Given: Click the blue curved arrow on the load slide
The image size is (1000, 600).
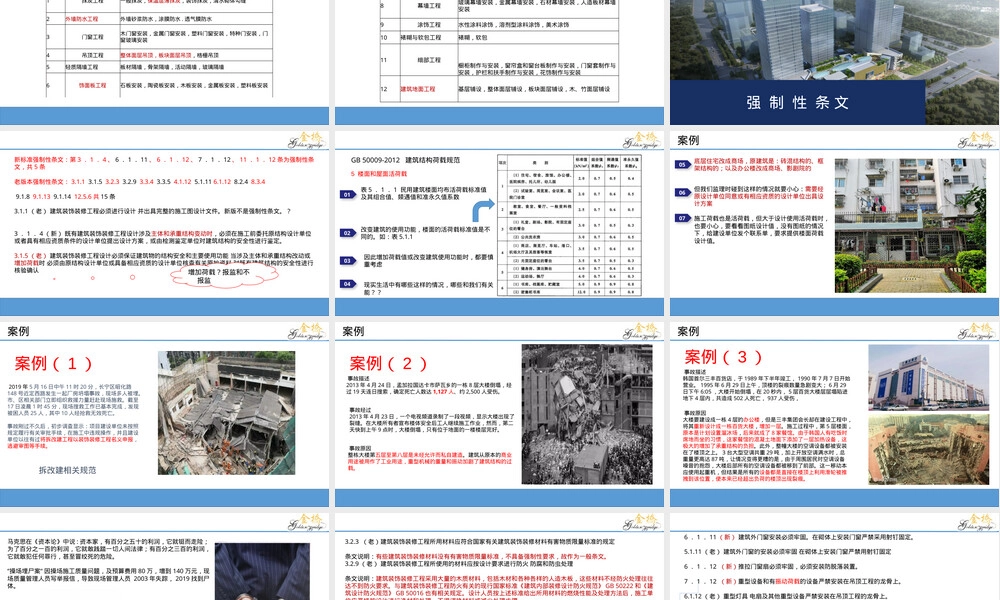Looking at the screenshot, I should (x=483, y=210).
